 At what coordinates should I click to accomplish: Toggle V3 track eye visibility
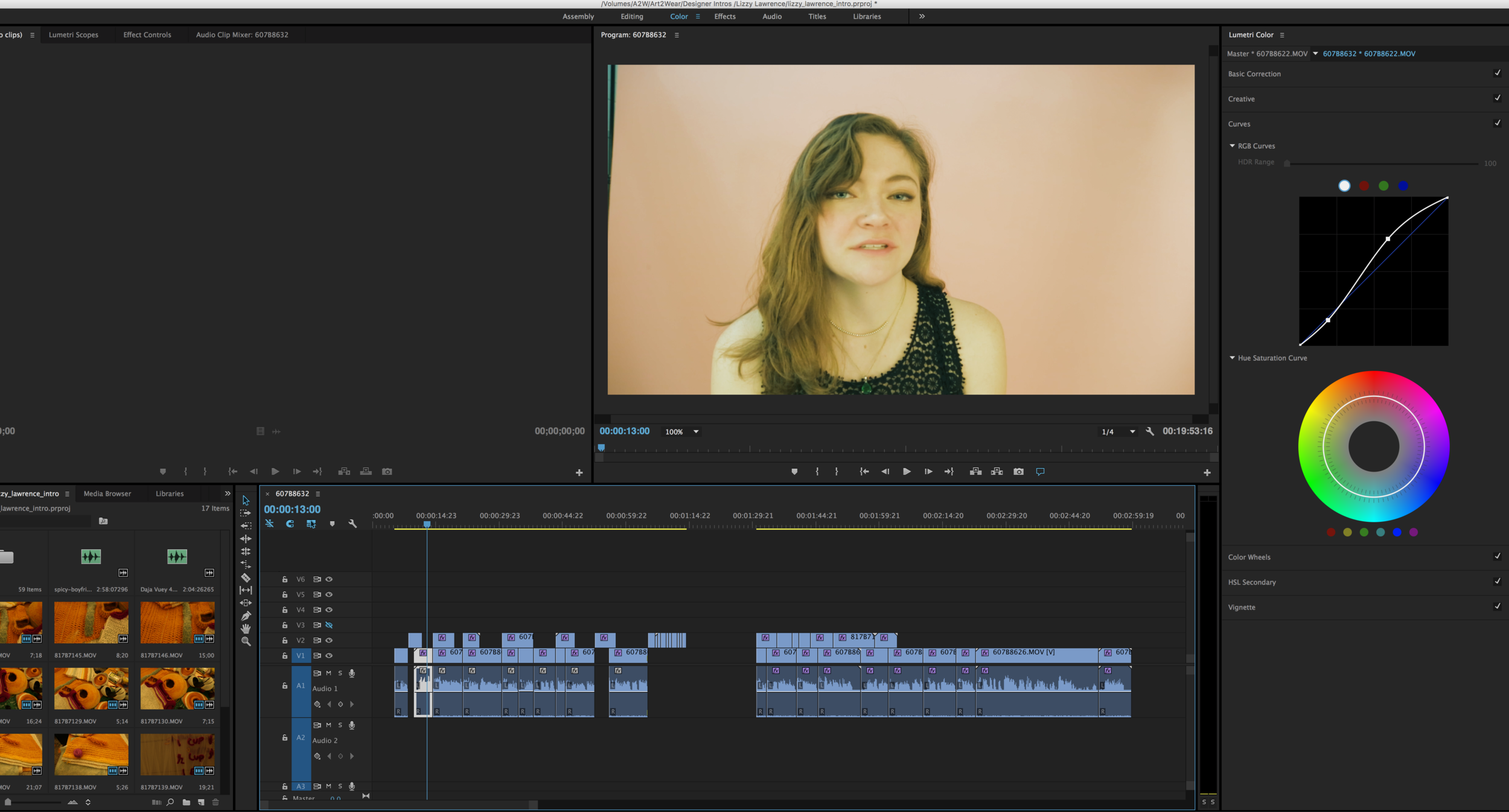click(x=329, y=625)
